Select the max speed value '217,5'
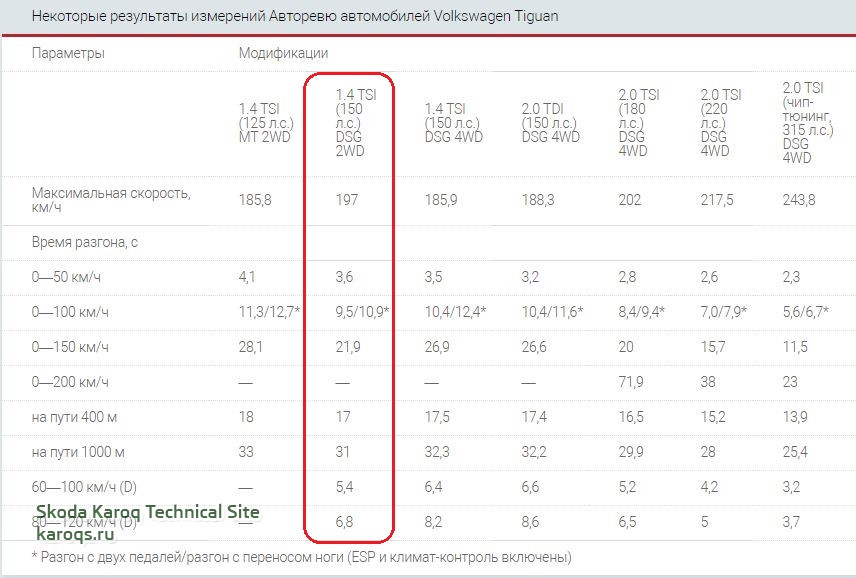 click(x=717, y=200)
